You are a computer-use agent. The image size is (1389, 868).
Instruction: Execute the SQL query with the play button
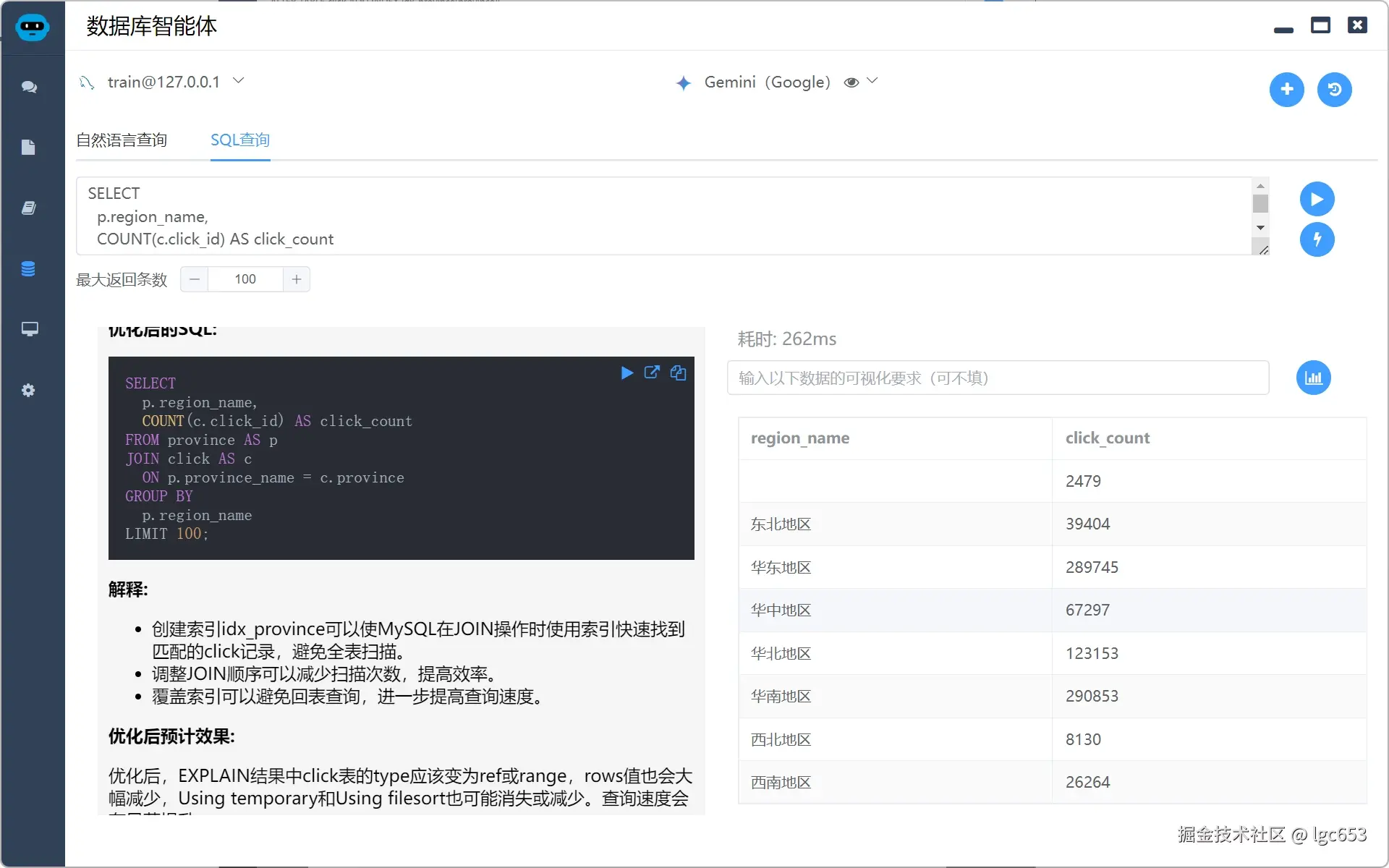(x=1317, y=198)
